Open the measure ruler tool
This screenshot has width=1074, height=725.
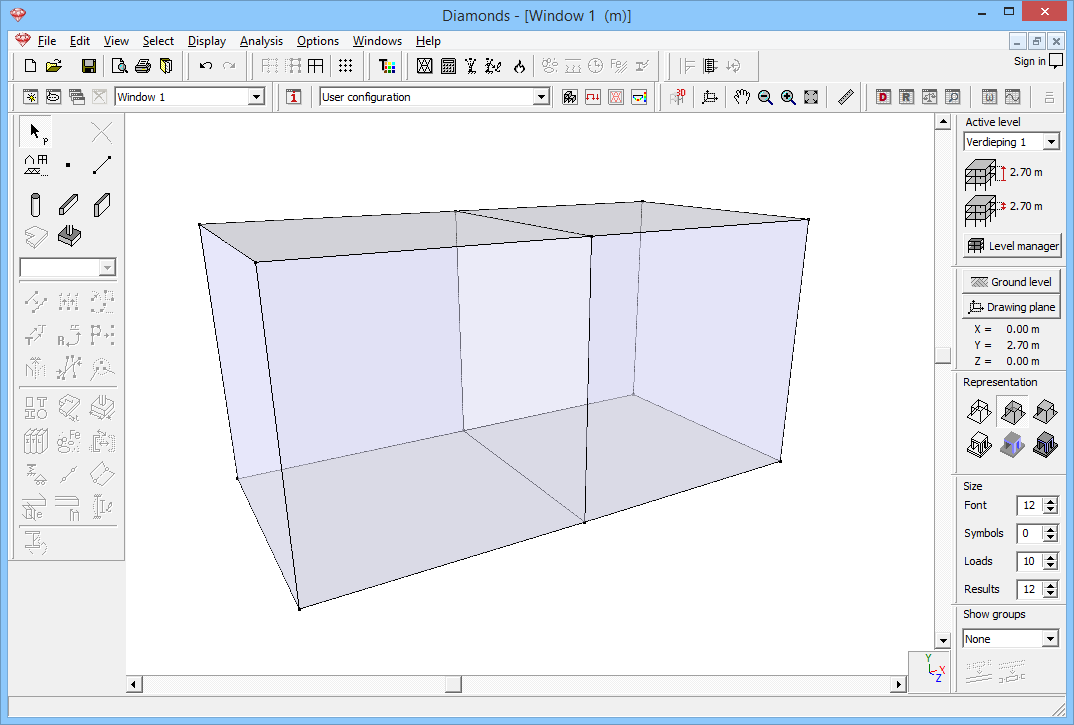[846, 97]
